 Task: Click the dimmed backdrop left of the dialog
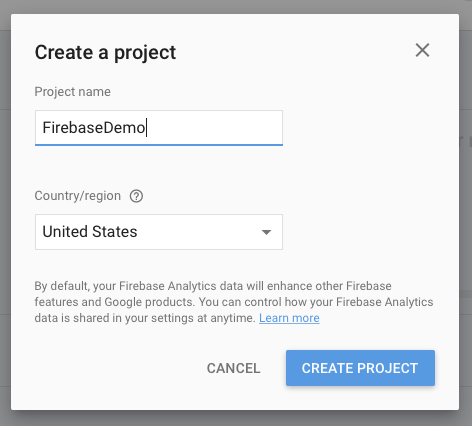pyautogui.click(x=5, y=213)
